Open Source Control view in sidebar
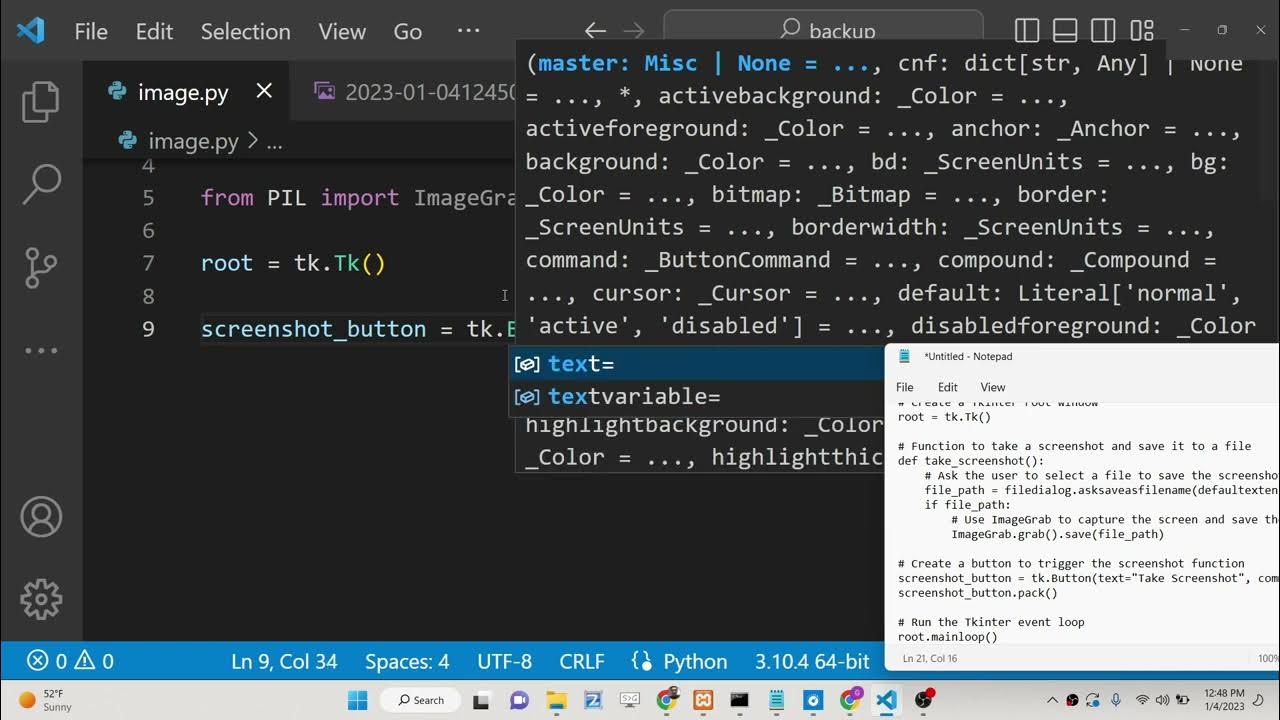Image resolution: width=1280 pixels, height=720 pixels. pyautogui.click(x=41, y=267)
